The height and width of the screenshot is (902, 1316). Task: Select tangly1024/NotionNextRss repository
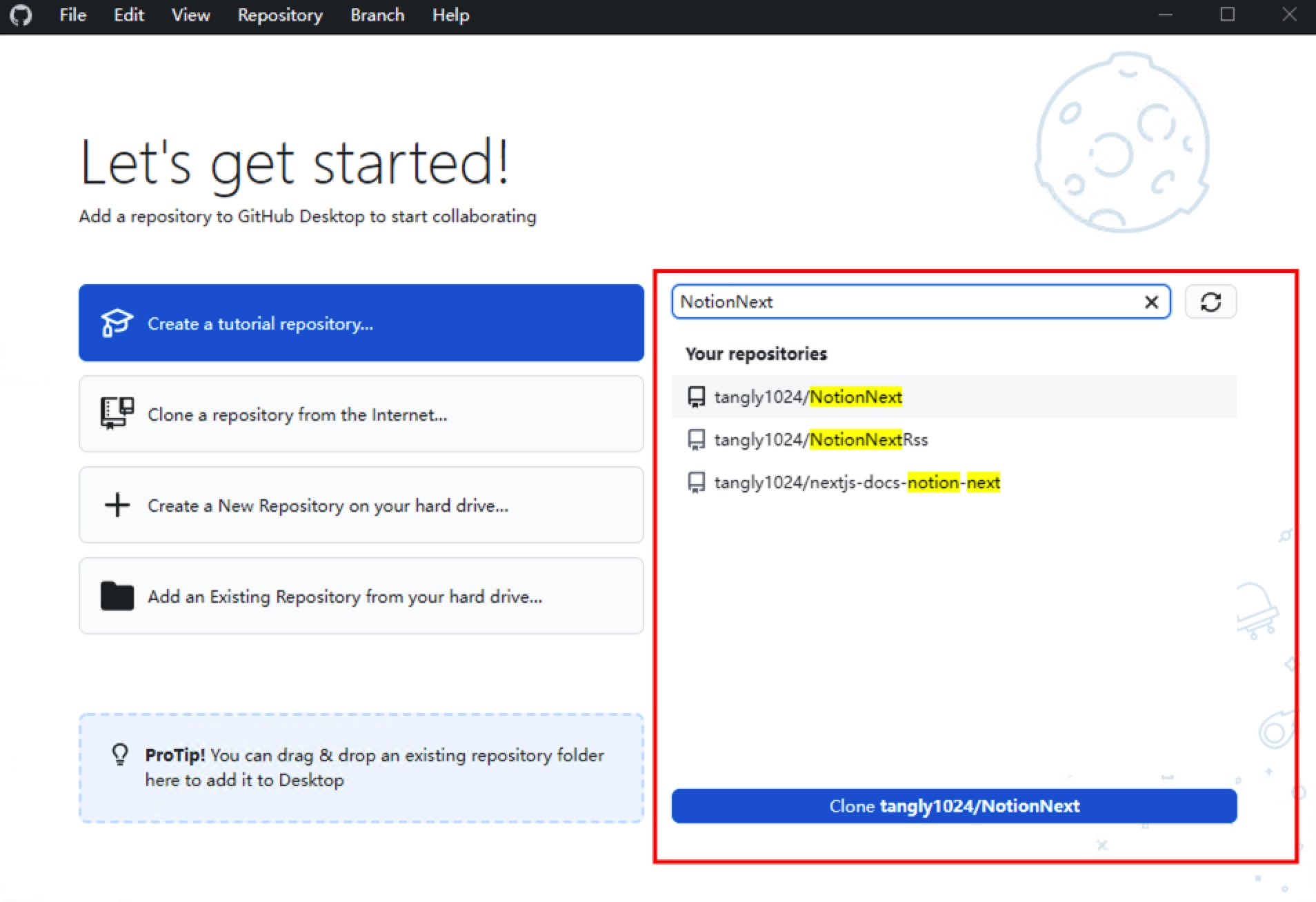(x=954, y=439)
